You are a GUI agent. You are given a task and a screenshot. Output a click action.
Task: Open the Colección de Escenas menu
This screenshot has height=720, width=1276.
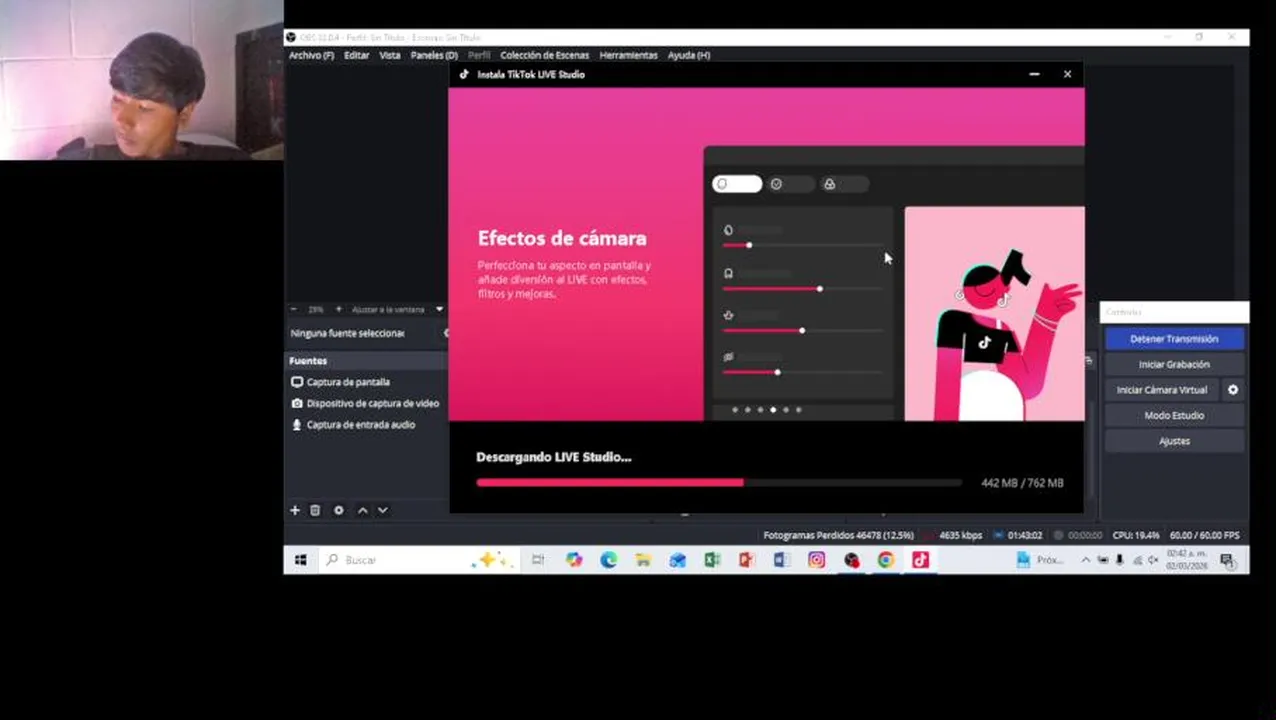point(545,55)
